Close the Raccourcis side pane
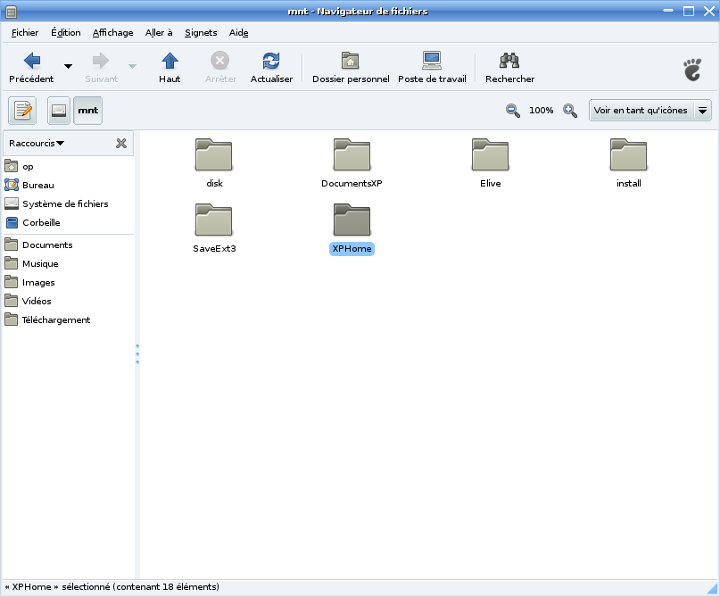 [x=121, y=143]
